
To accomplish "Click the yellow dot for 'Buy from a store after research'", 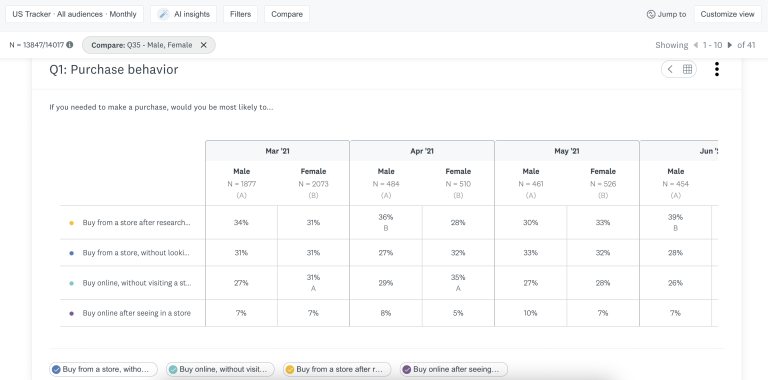I will [72, 223].
